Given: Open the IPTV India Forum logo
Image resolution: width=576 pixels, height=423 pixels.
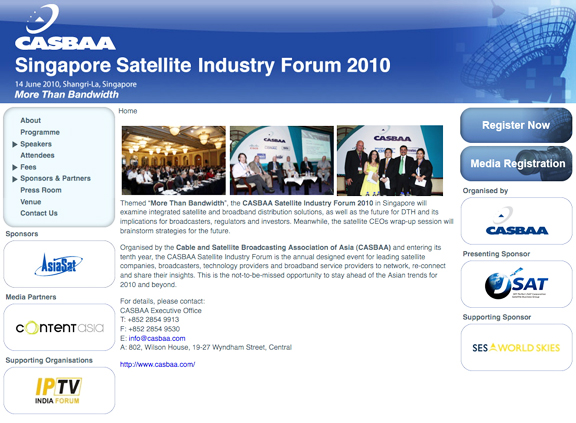Looking at the screenshot, I should click(x=59, y=391).
